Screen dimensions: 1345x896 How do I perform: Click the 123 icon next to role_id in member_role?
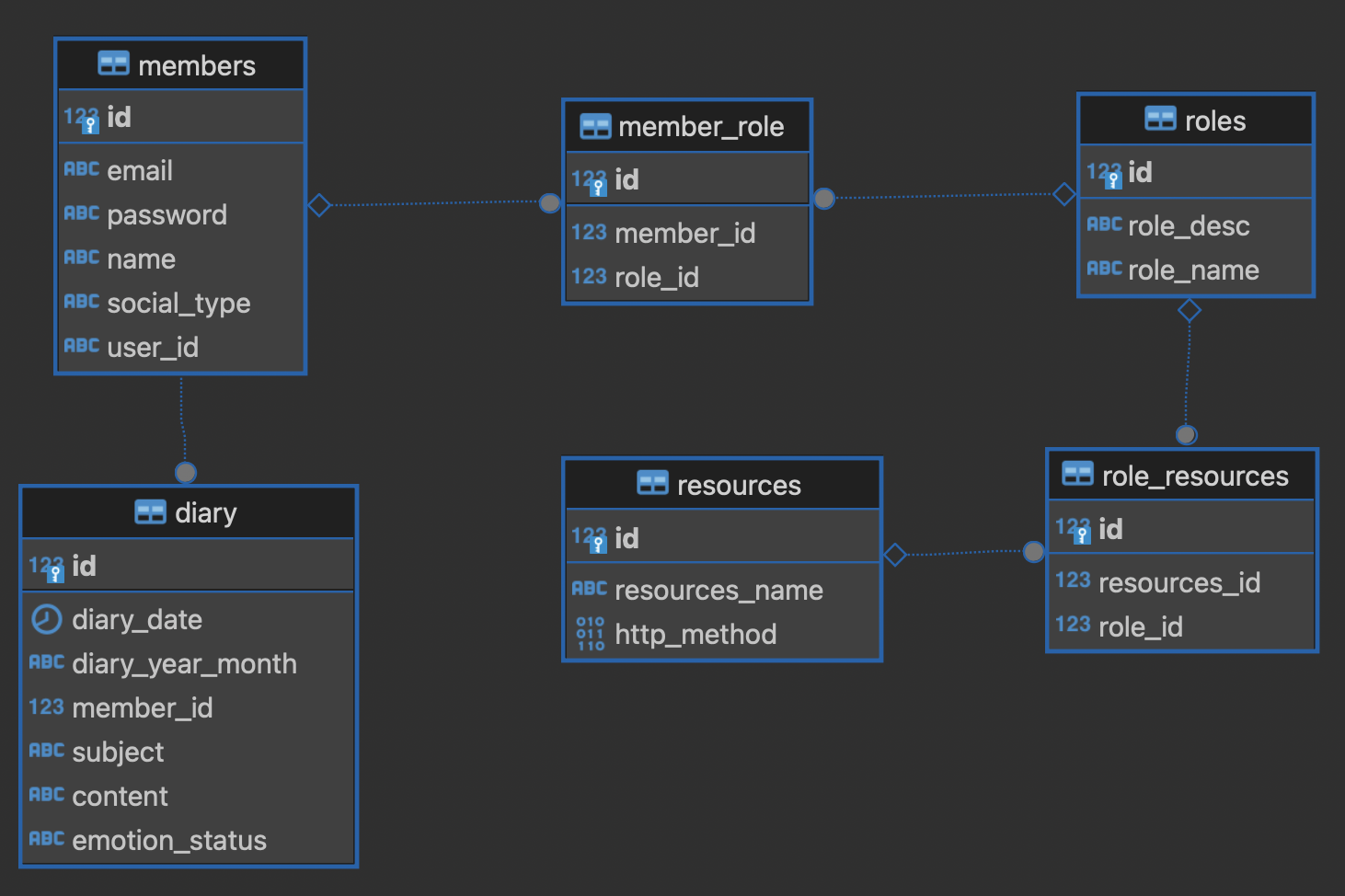point(589,277)
